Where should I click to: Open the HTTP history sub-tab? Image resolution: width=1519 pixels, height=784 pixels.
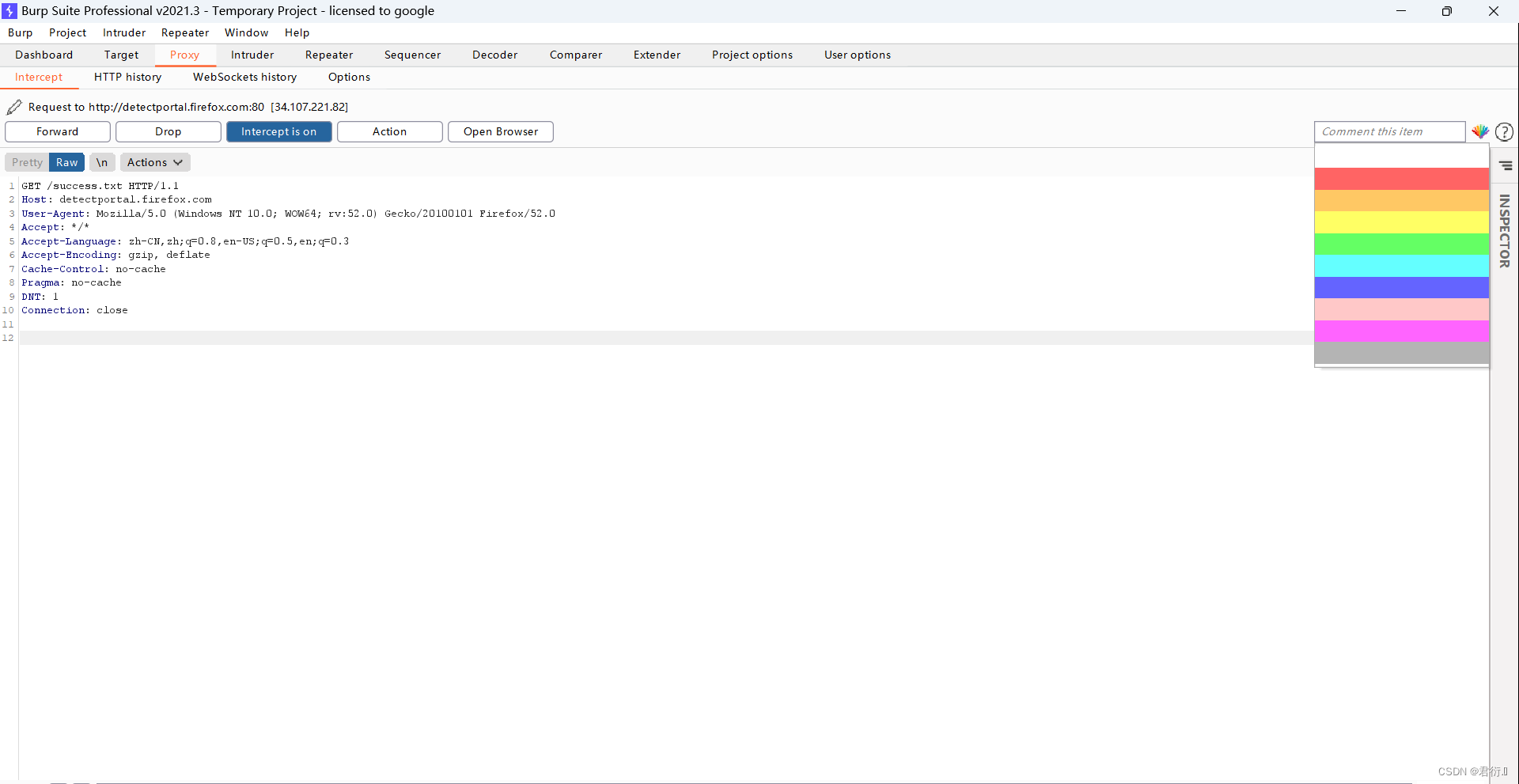point(127,77)
